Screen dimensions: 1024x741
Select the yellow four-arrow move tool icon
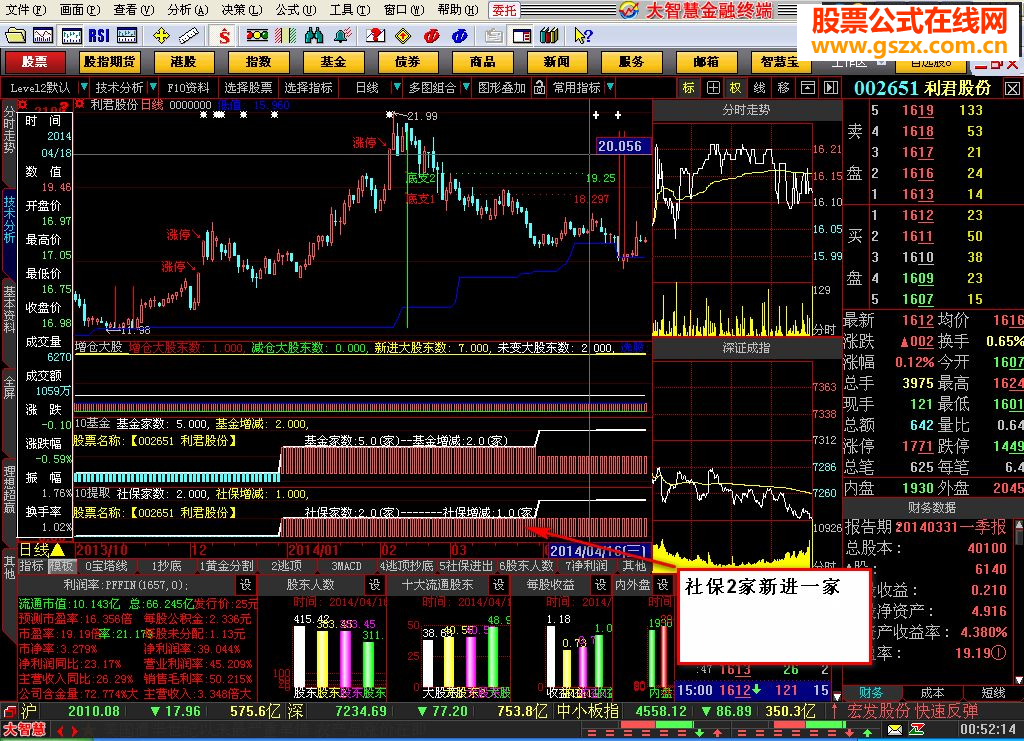coord(161,35)
